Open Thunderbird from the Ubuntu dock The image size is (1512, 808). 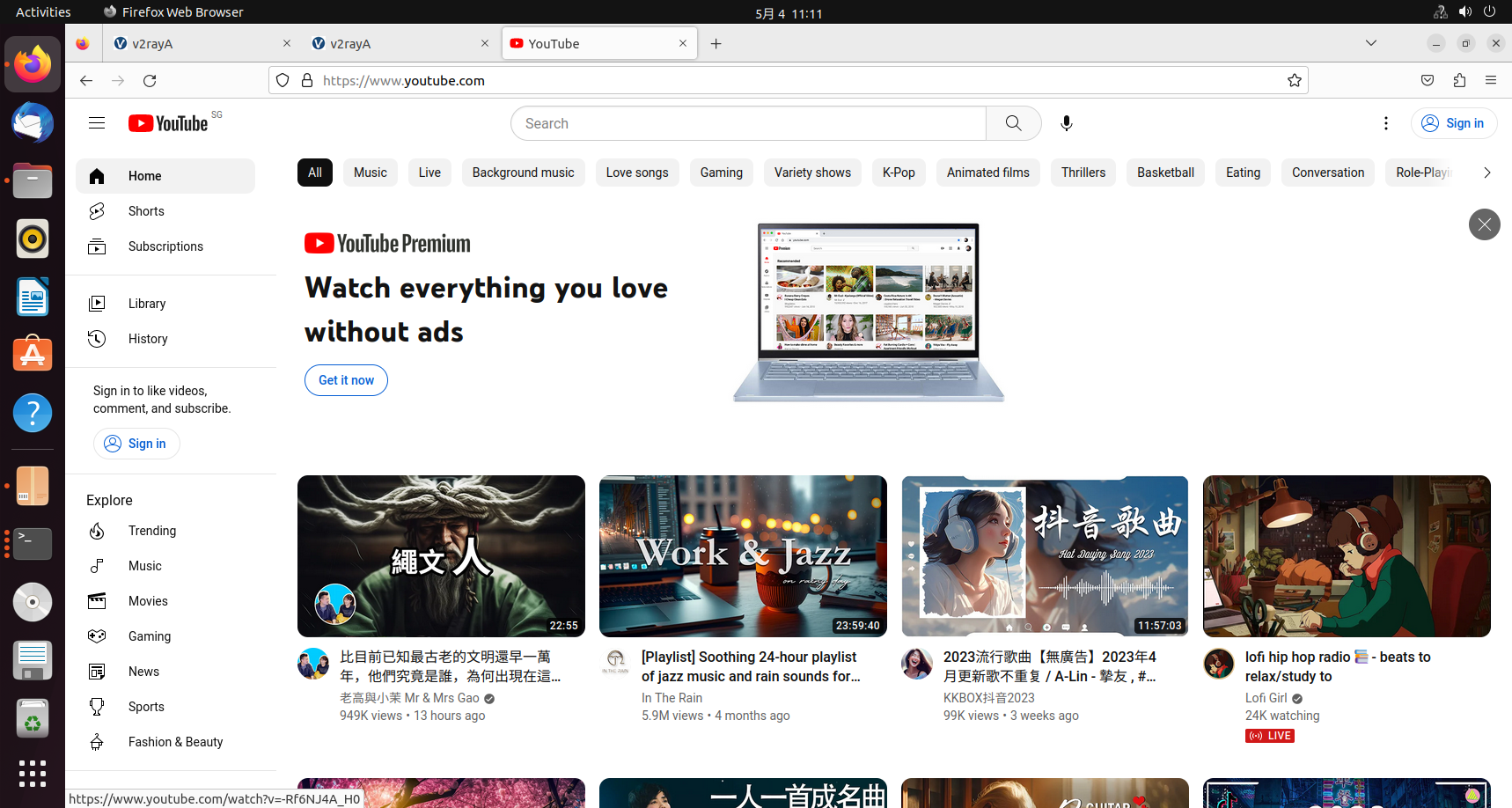[33, 122]
